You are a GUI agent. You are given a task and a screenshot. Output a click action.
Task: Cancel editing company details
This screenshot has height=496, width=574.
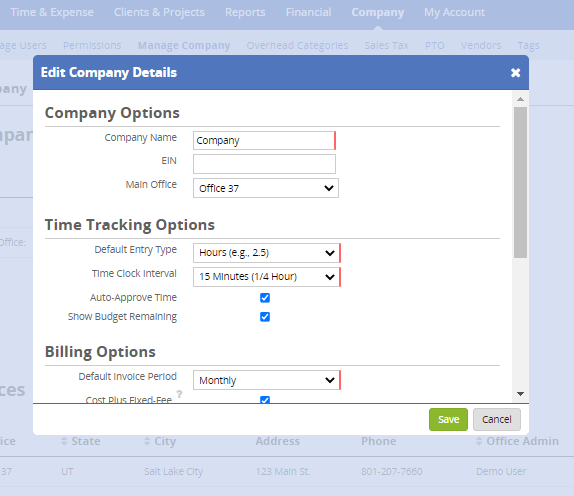click(496, 419)
